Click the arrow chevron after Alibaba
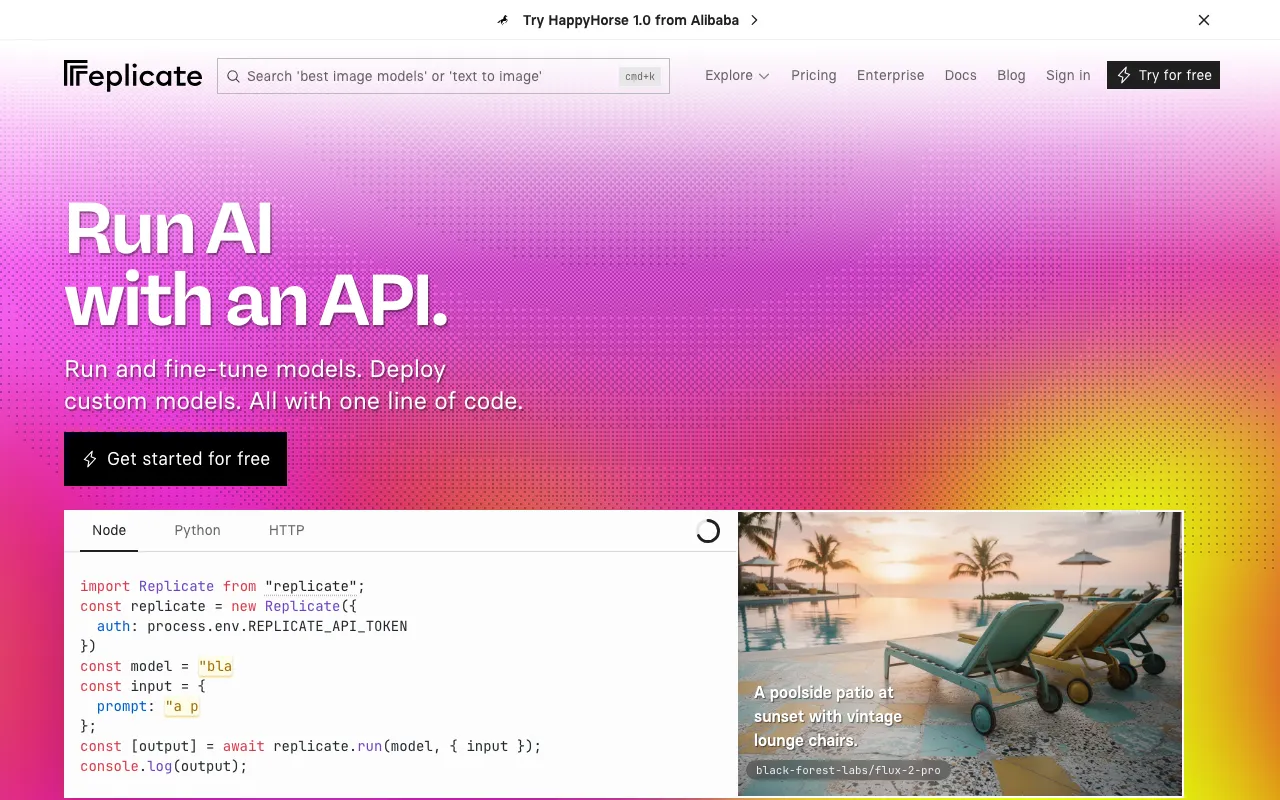The height and width of the screenshot is (800, 1280). pyautogui.click(x=754, y=20)
